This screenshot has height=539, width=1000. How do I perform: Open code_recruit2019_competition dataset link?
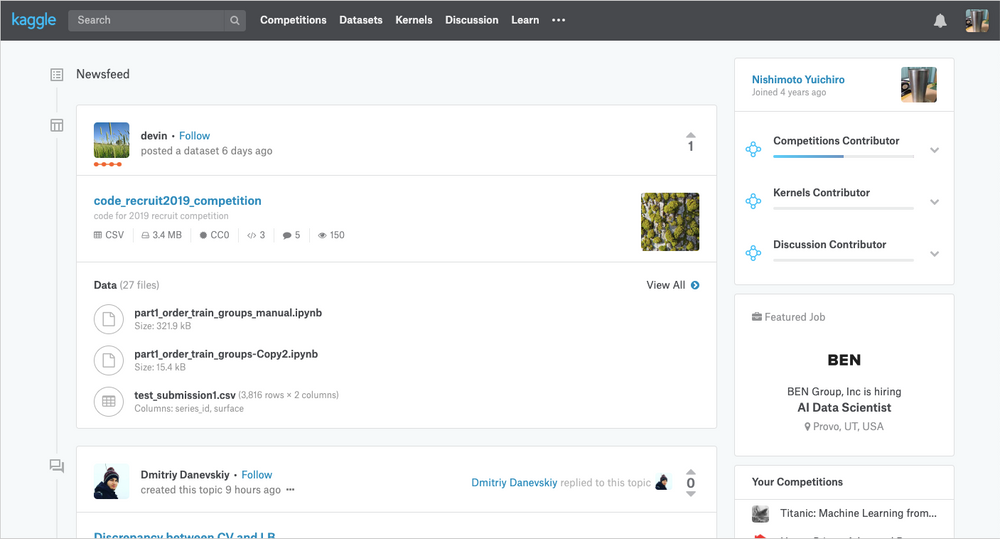[177, 200]
